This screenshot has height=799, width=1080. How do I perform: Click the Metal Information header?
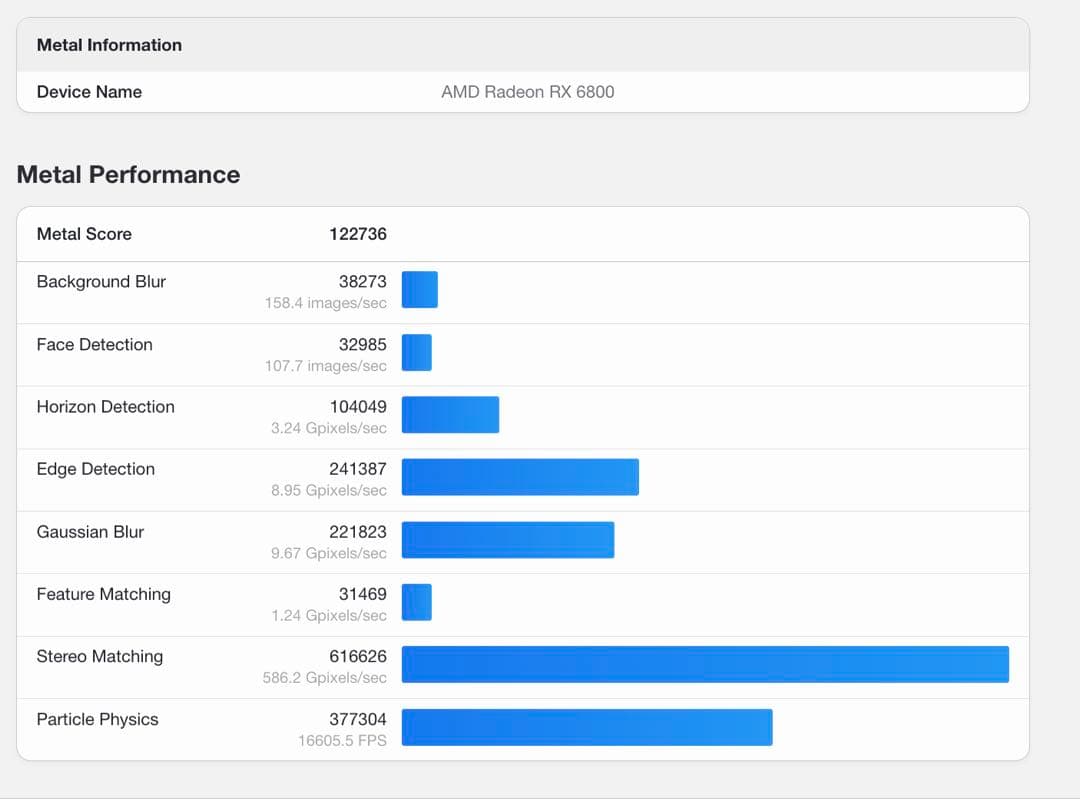(x=109, y=45)
